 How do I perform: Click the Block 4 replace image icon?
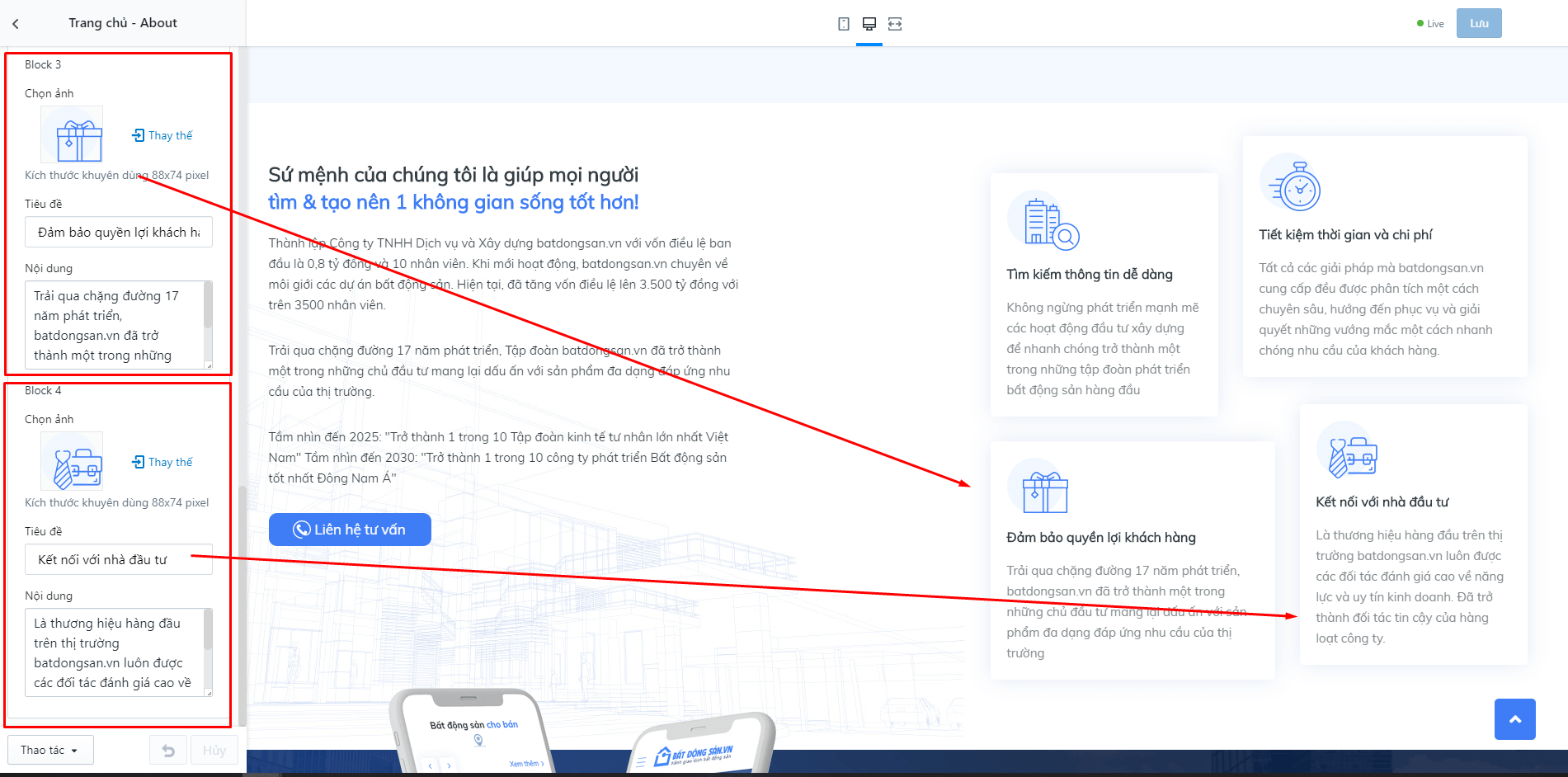click(138, 462)
